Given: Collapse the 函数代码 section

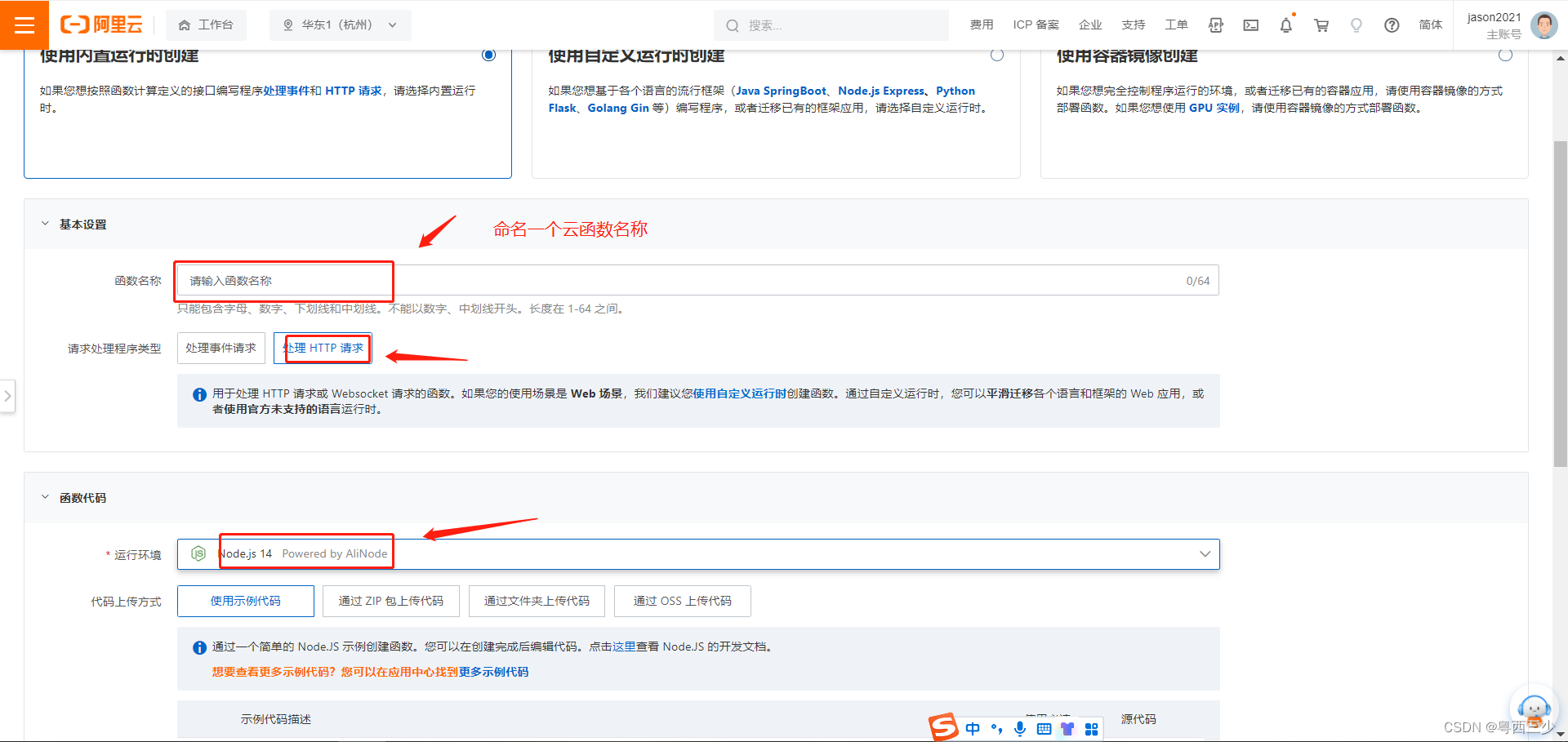Looking at the screenshot, I should 45,497.
